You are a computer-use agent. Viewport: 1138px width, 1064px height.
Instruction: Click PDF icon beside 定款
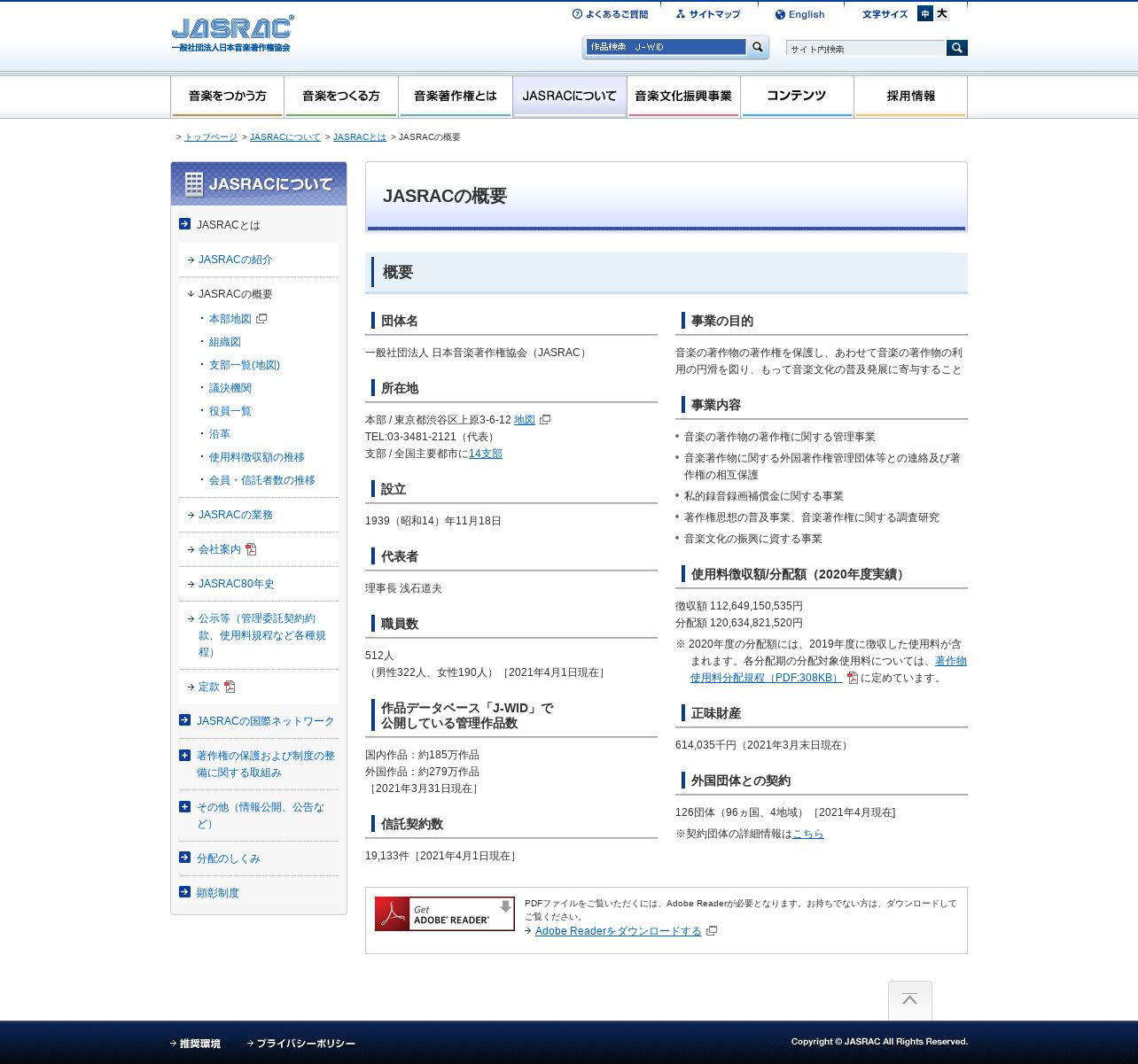pos(230,687)
